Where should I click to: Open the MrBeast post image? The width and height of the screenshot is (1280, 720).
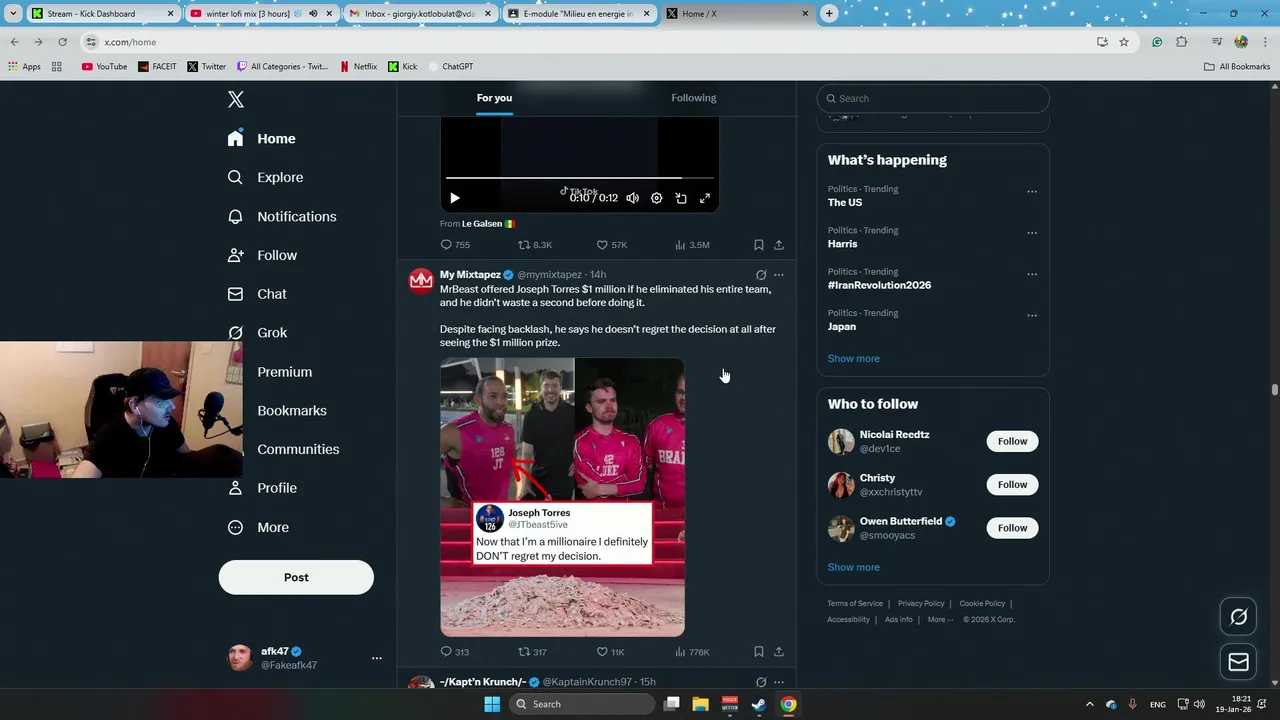click(x=562, y=497)
